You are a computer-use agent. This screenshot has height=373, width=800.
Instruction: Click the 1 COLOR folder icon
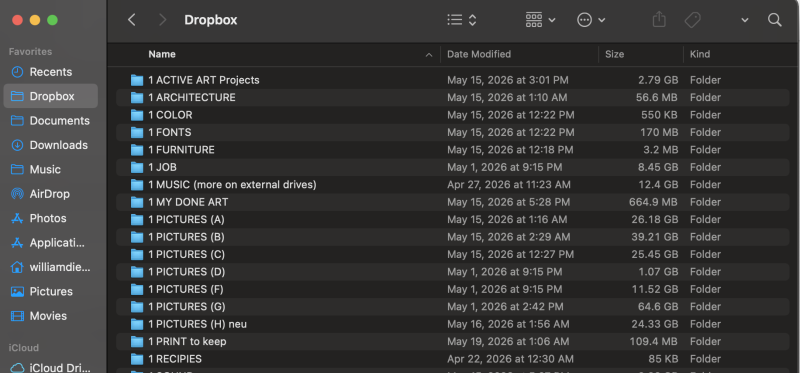click(137, 115)
